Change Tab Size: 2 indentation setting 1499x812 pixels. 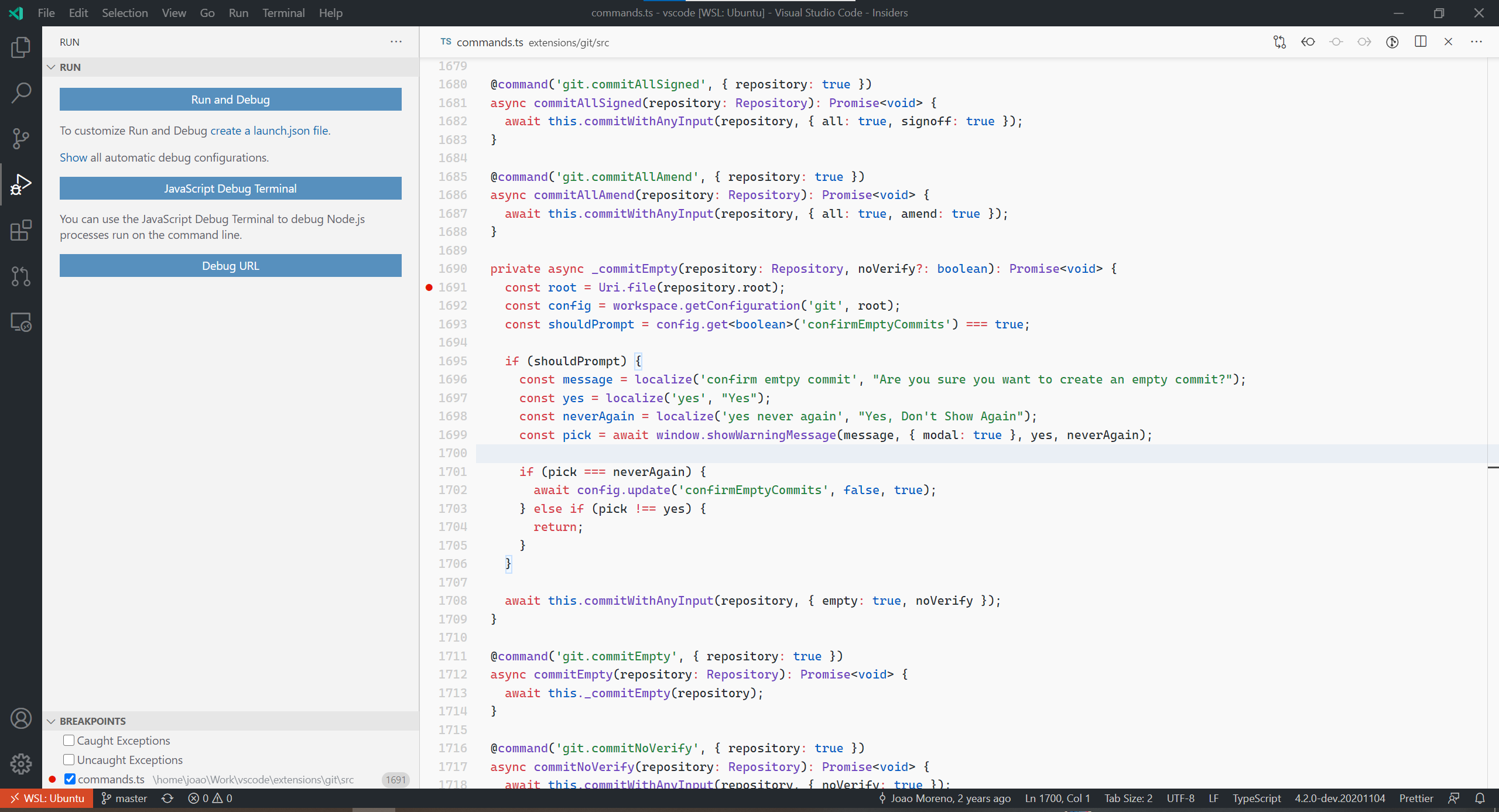tap(1128, 799)
